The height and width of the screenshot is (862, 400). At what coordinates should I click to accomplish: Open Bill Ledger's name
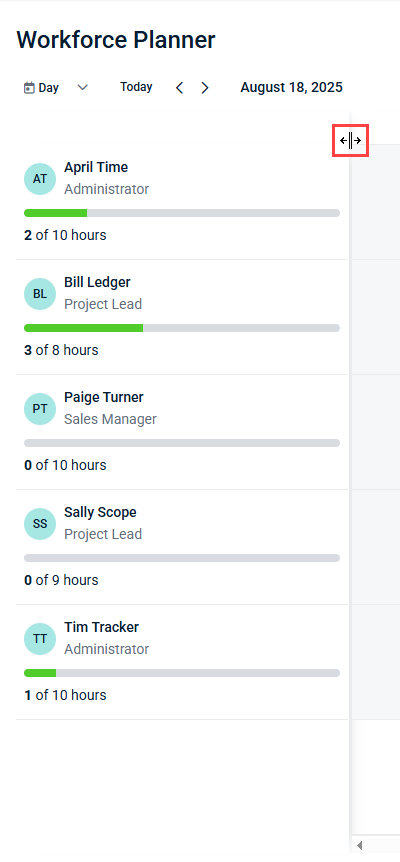97,283
